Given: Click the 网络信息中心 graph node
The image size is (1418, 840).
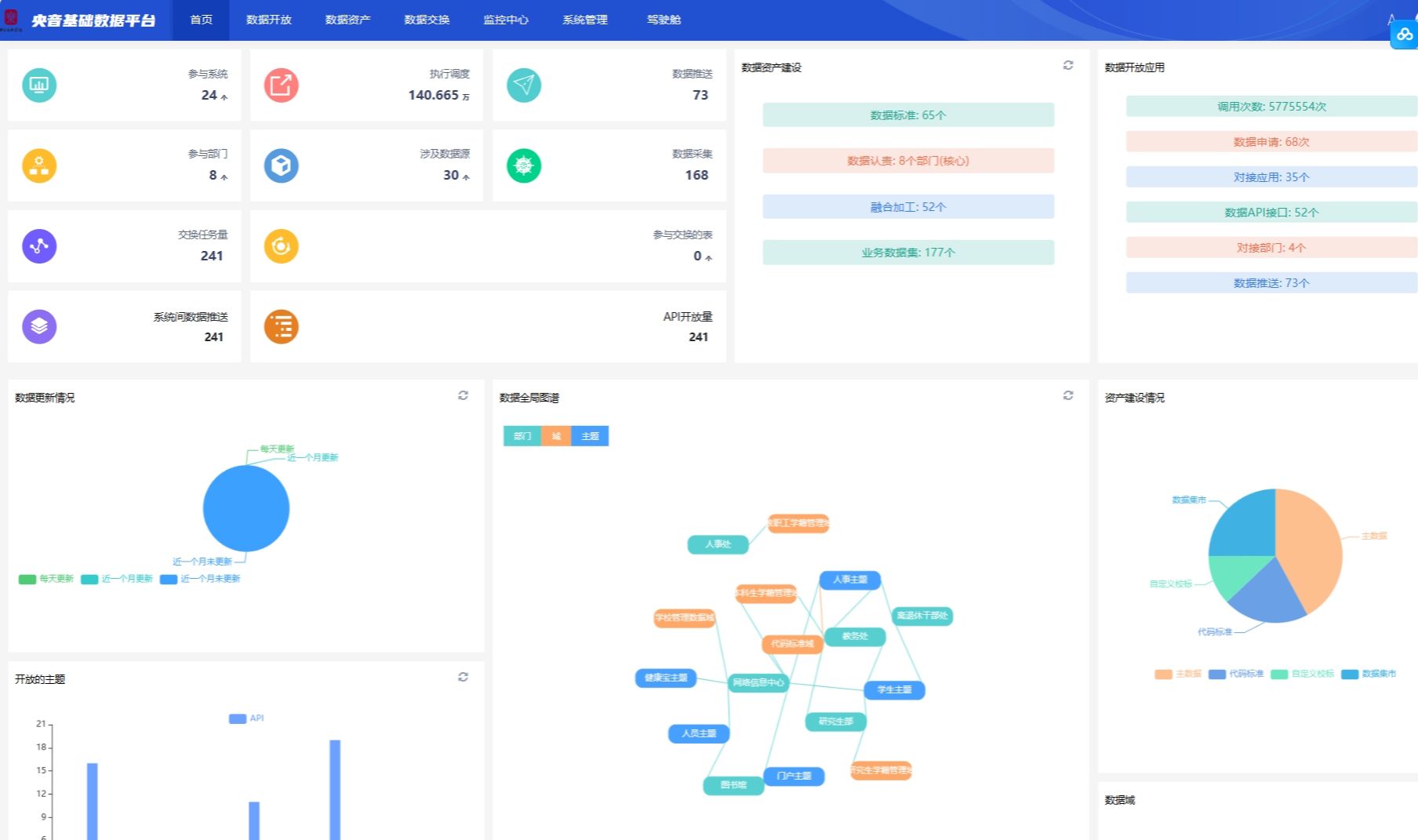Looking at the screenshot, I should 758,682.
